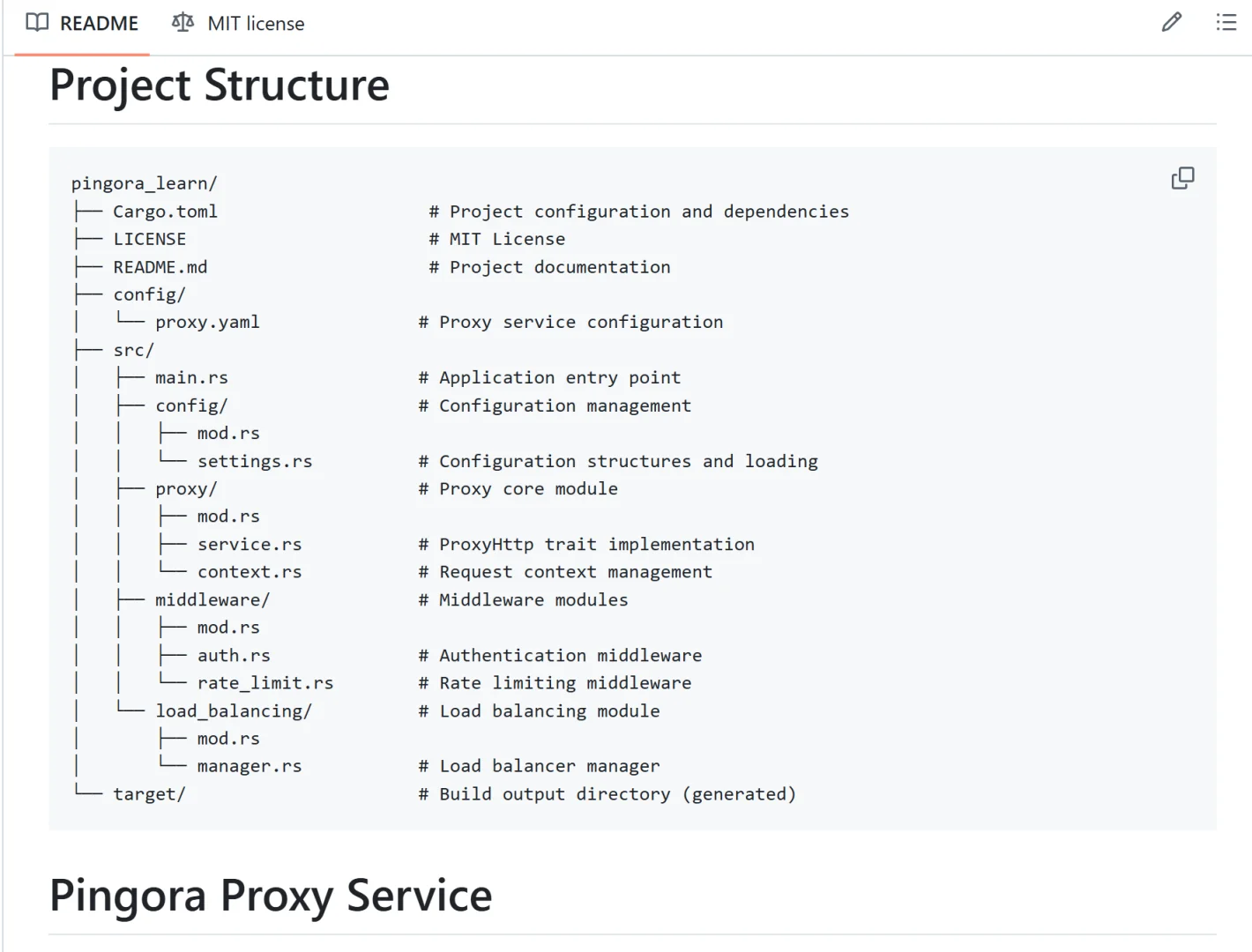
Task: Click service.rs in the code block
Action: point(250,545)
